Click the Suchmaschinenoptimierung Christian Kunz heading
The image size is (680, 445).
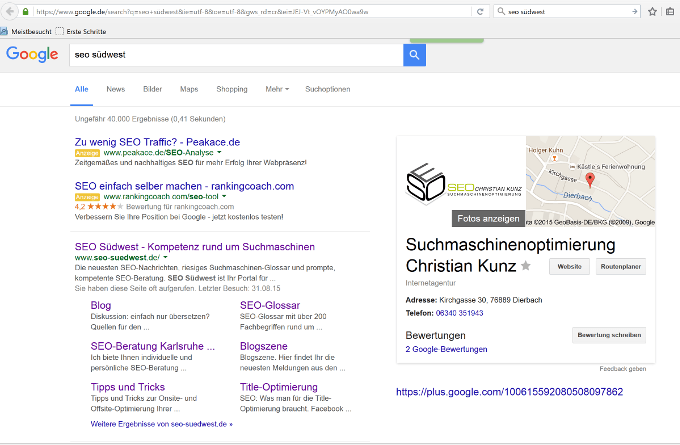510,255
